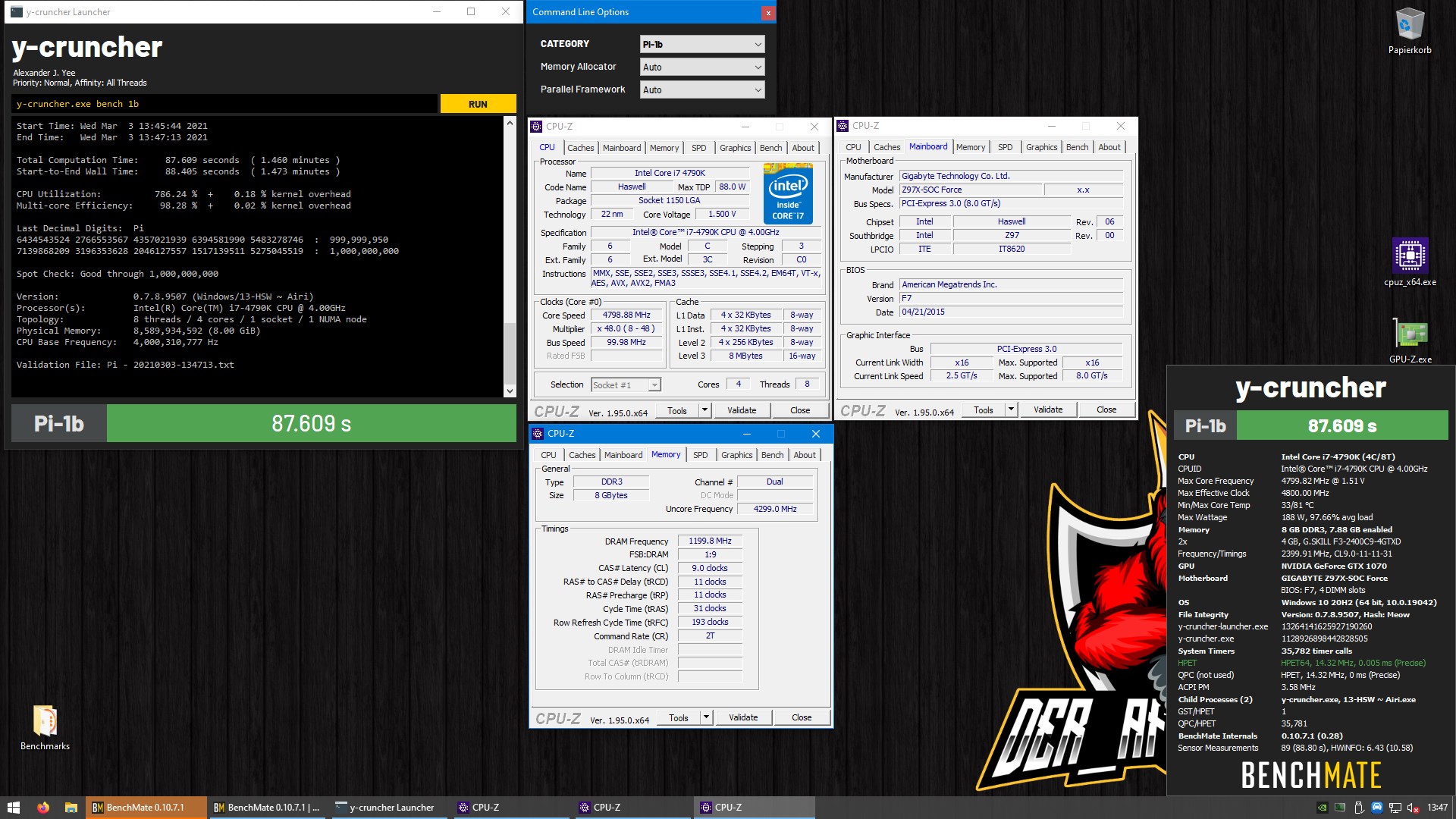Screen dimensions: 1456x819
Task: Open Graphics tab in CPU-Z CPU window
Action: click(736, 148)
